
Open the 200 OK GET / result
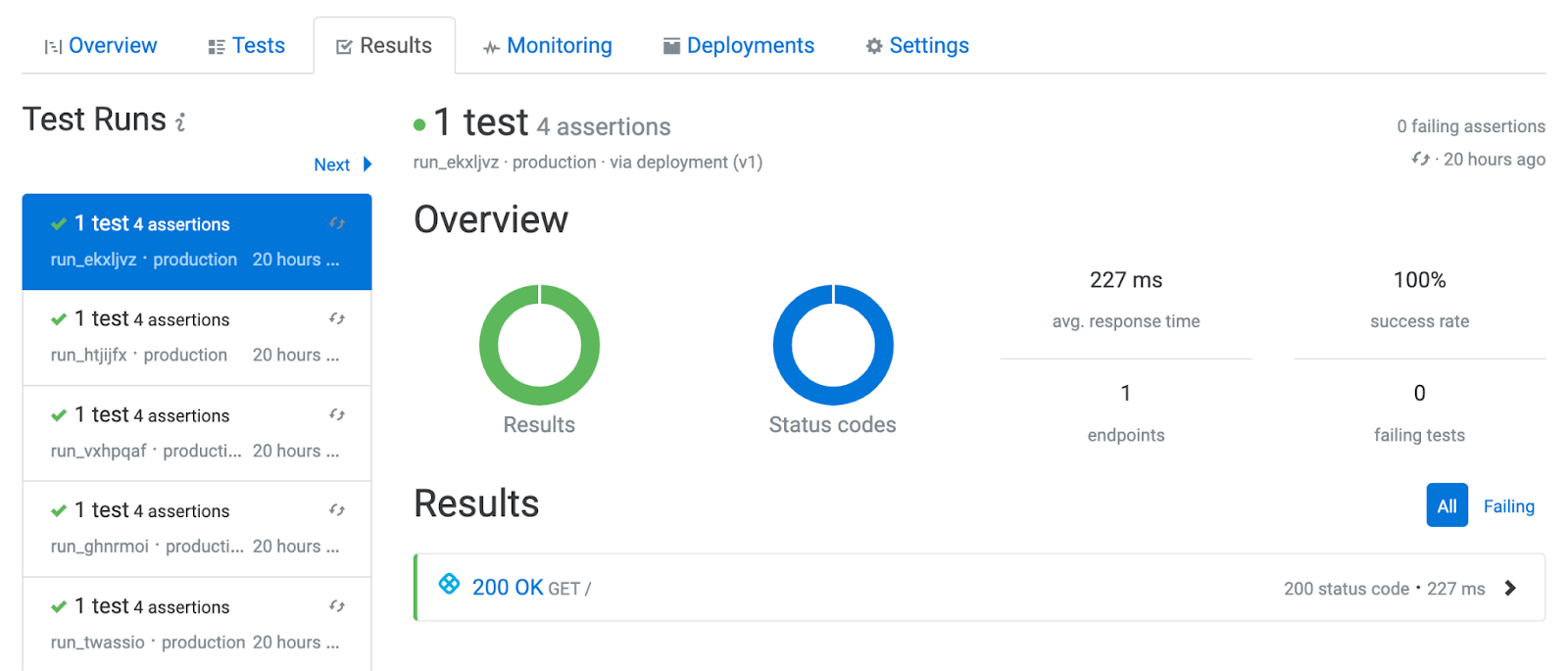pos(980,588)
